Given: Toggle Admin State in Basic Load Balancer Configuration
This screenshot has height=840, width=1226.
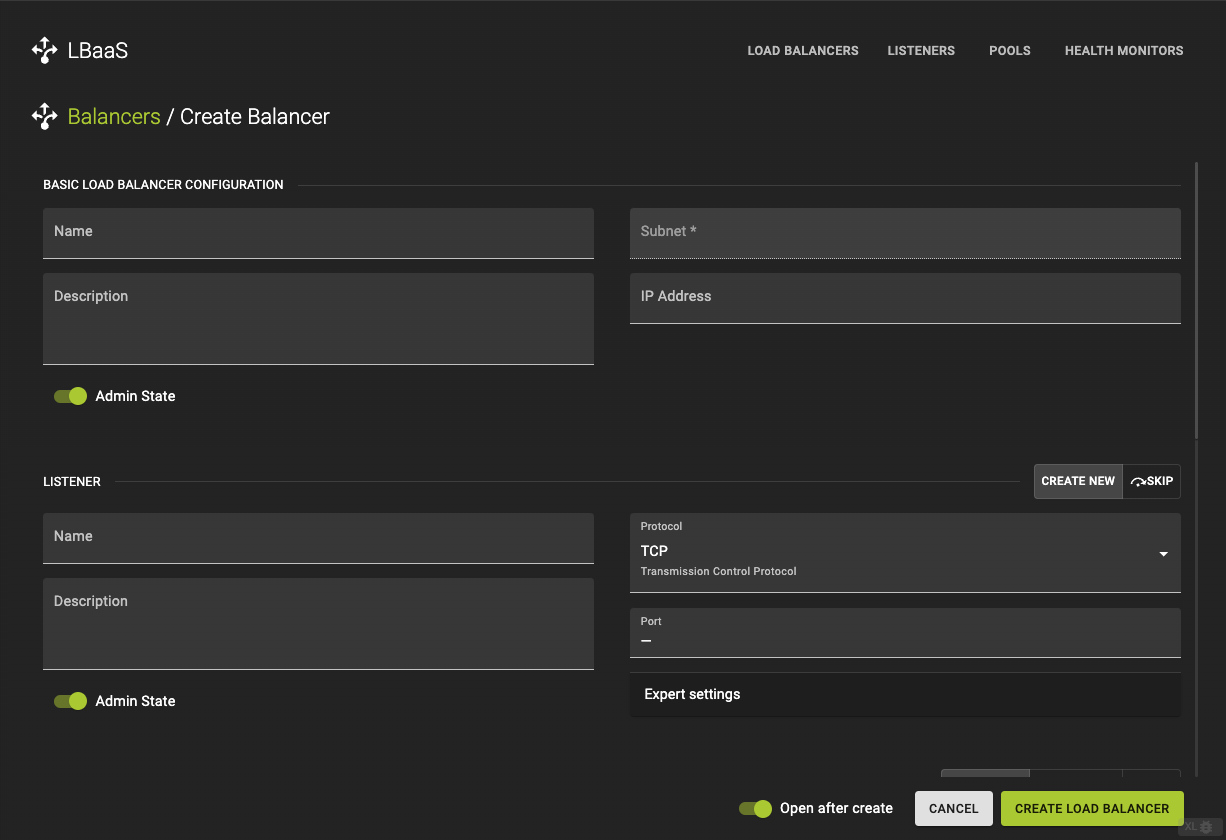Looking at the screenshot, I should click(71, 396).
